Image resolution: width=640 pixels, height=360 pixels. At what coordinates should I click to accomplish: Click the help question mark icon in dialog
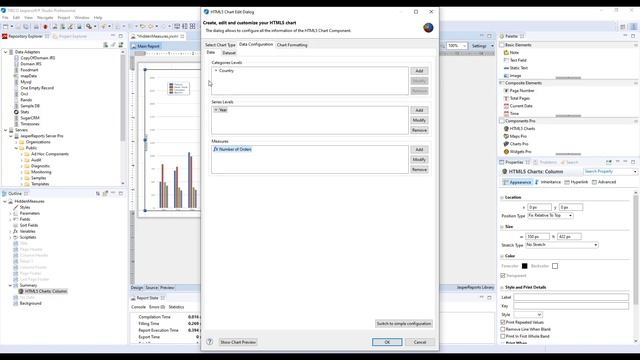(210, 342)
